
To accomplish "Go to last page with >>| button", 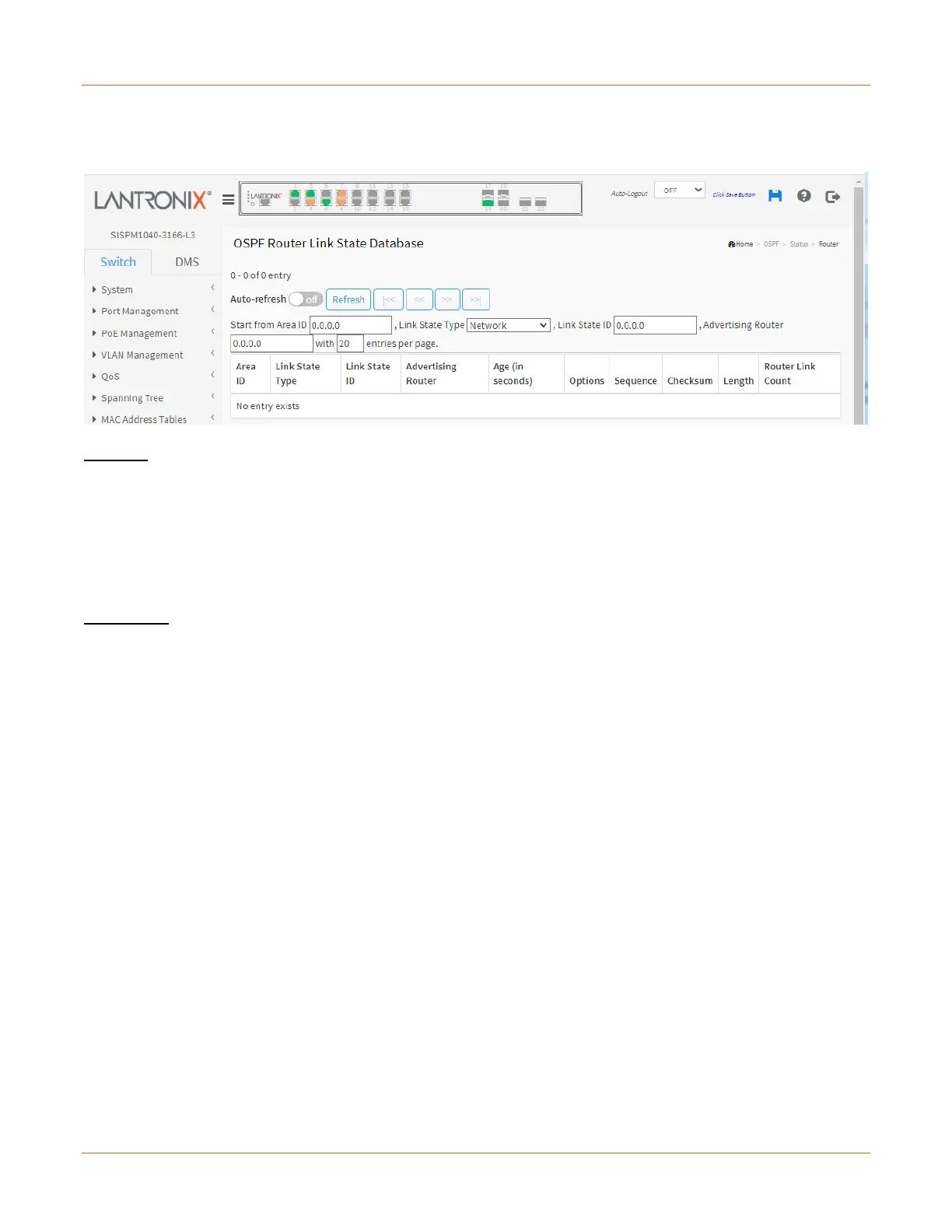I will coord(476,299).
